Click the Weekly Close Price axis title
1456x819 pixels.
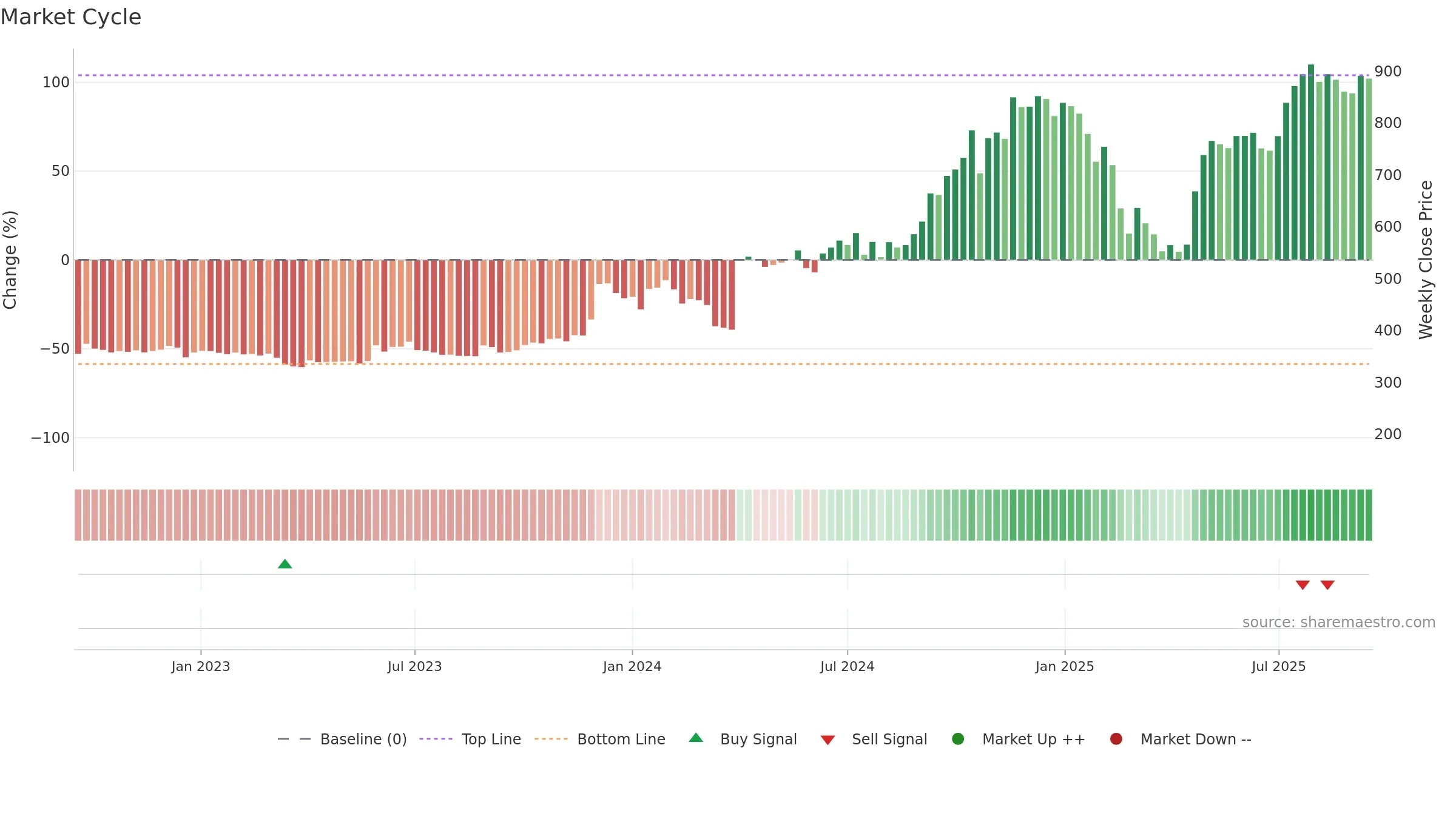coord(1426,260)
